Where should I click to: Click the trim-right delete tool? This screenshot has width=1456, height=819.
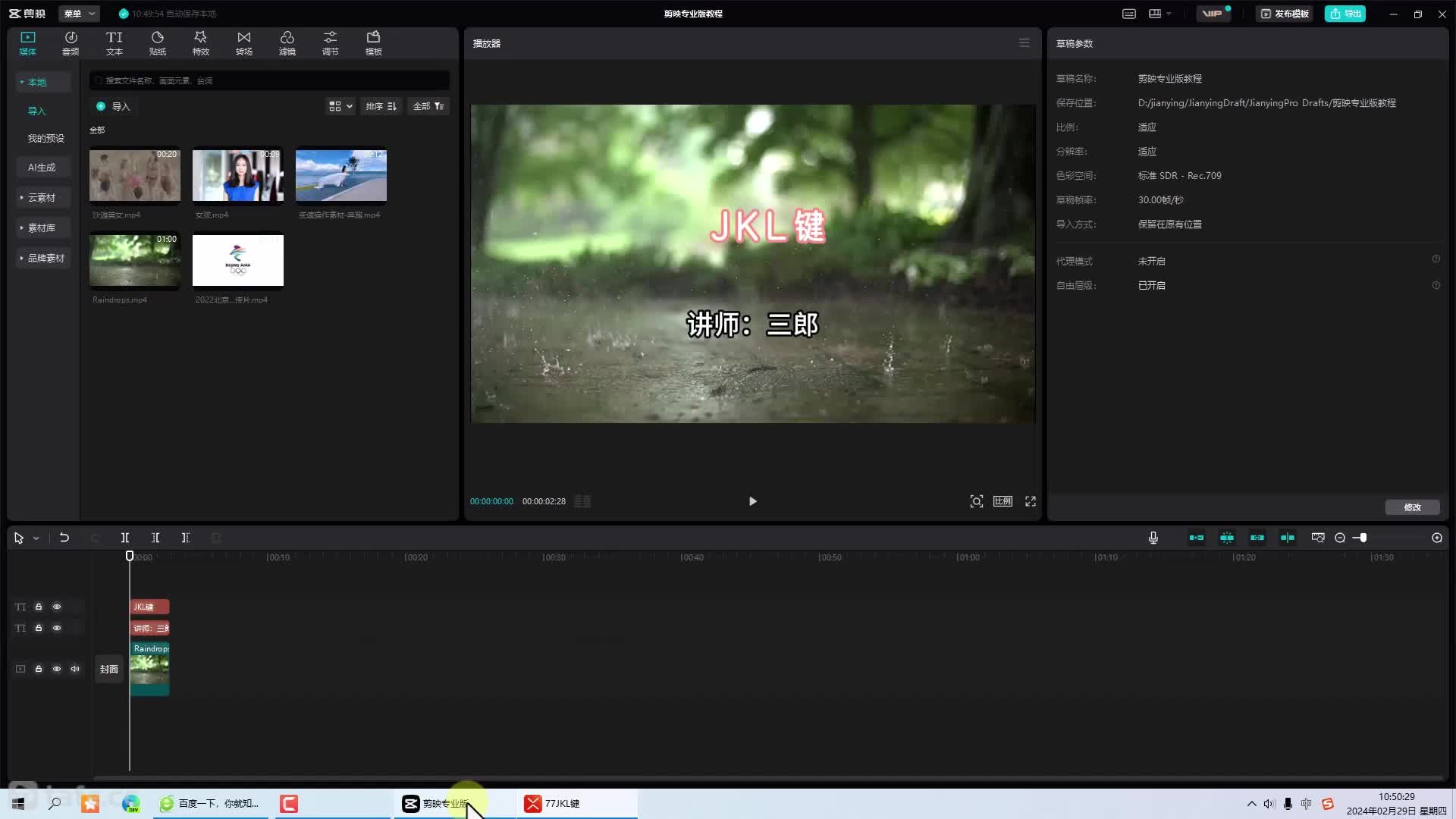(x=186, y=538)
